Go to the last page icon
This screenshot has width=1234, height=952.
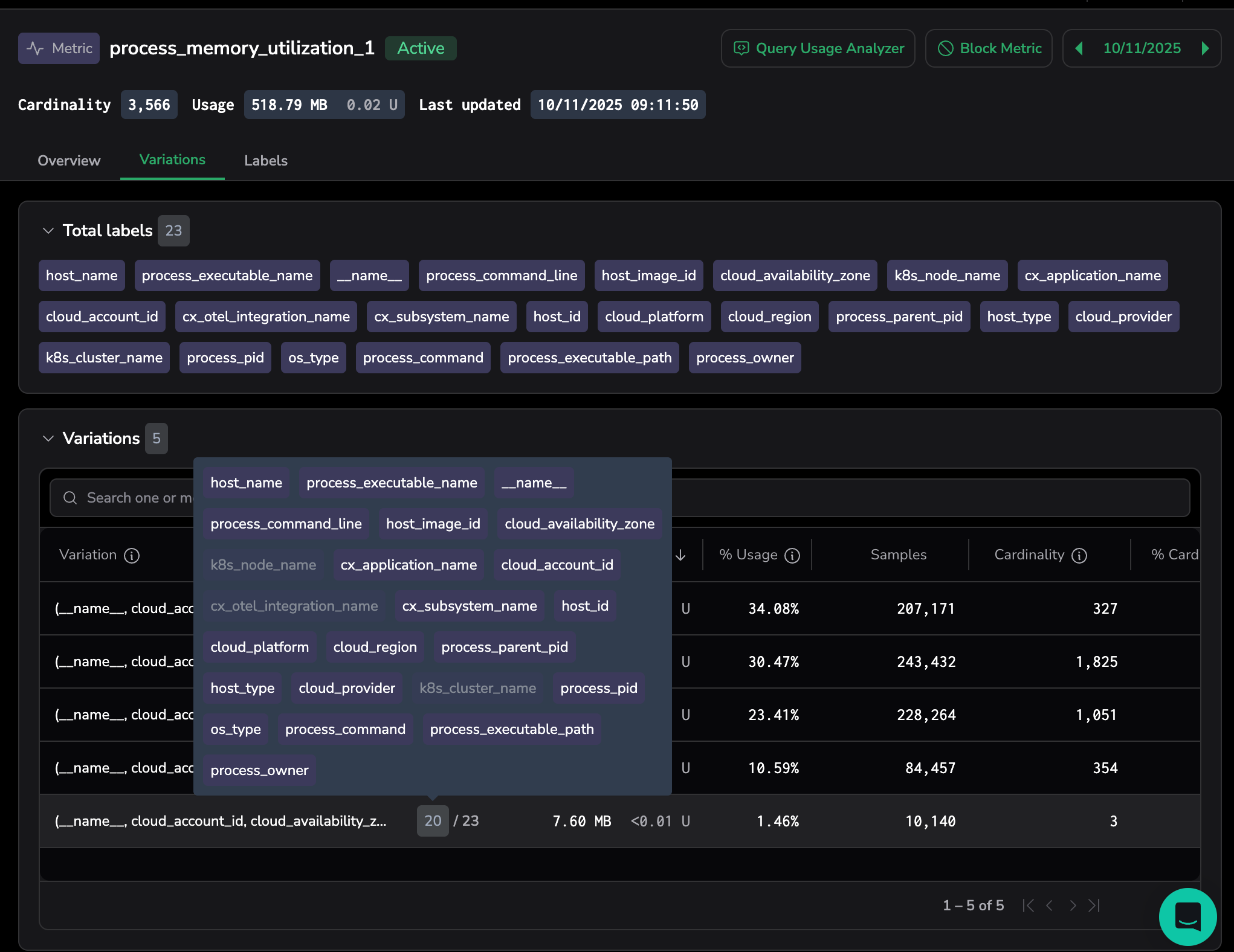point(1094,905)
